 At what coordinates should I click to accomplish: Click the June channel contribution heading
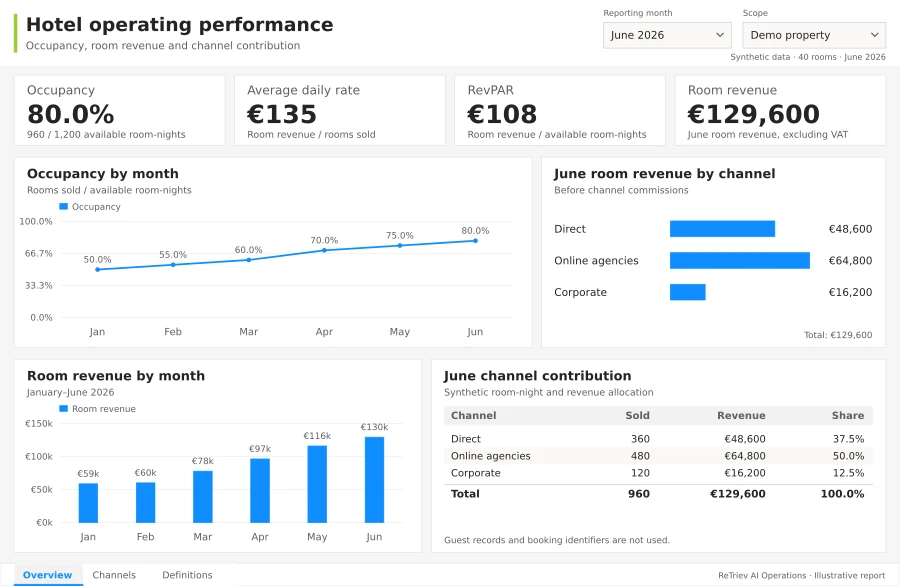[537, 376]
